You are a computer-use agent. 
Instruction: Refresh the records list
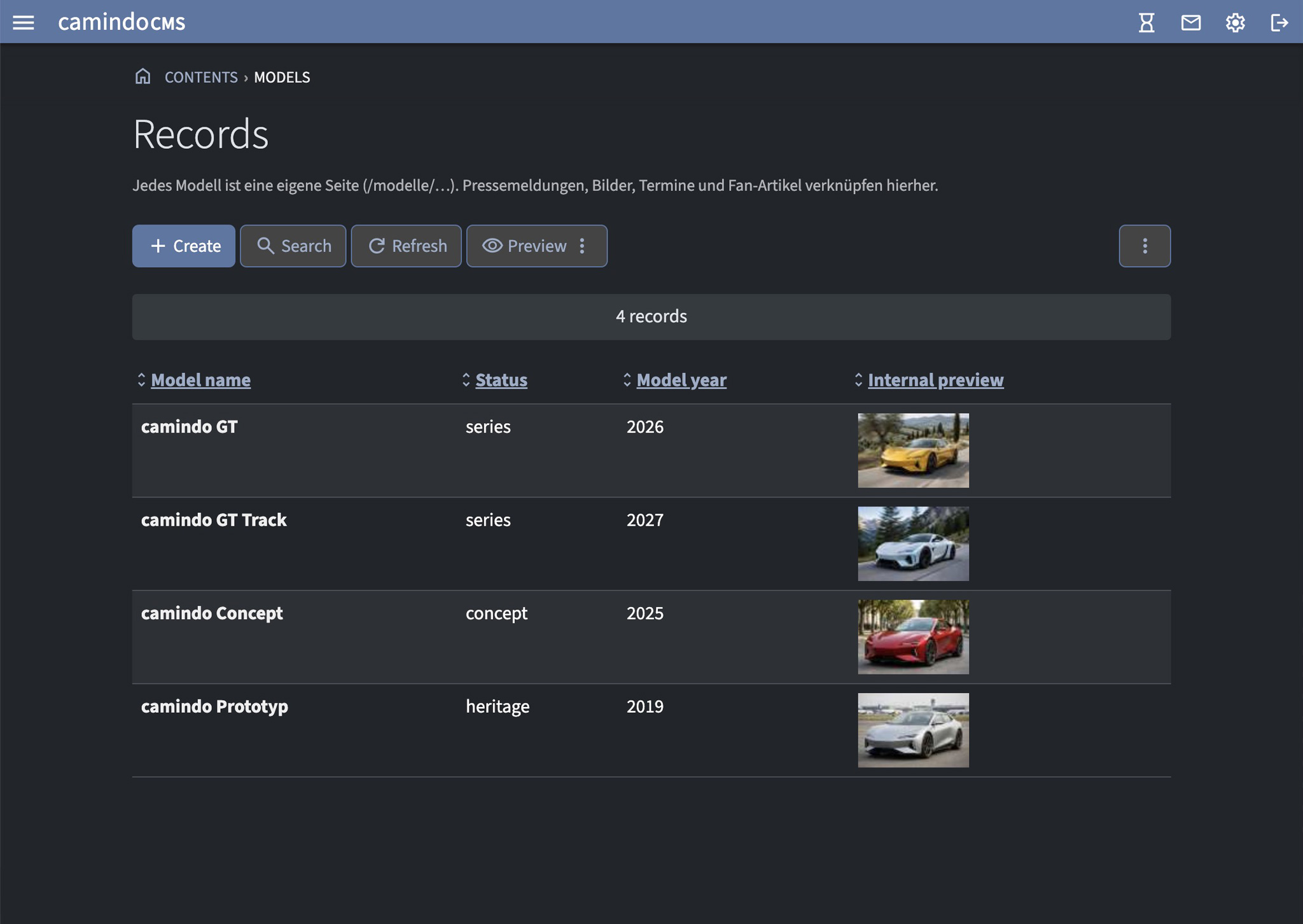click(407, 246)
